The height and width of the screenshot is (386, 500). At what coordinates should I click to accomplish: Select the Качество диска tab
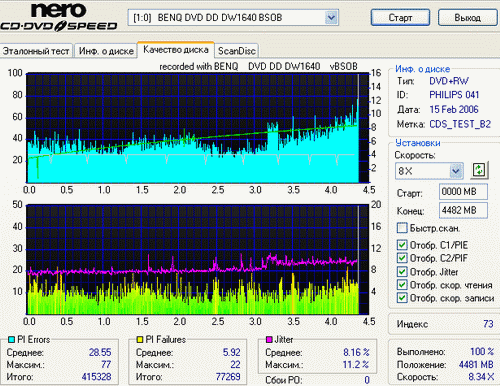point(176,50)
